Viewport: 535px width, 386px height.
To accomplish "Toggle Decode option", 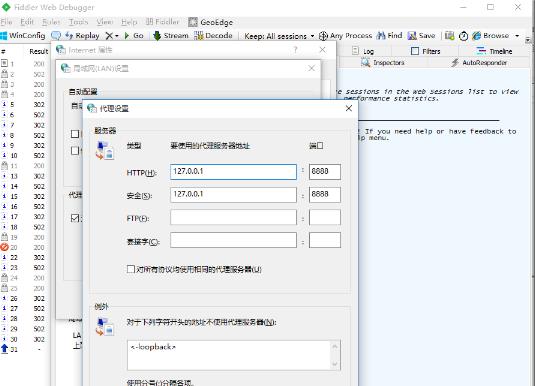I will pyautogui.click(x=213, y=35).
